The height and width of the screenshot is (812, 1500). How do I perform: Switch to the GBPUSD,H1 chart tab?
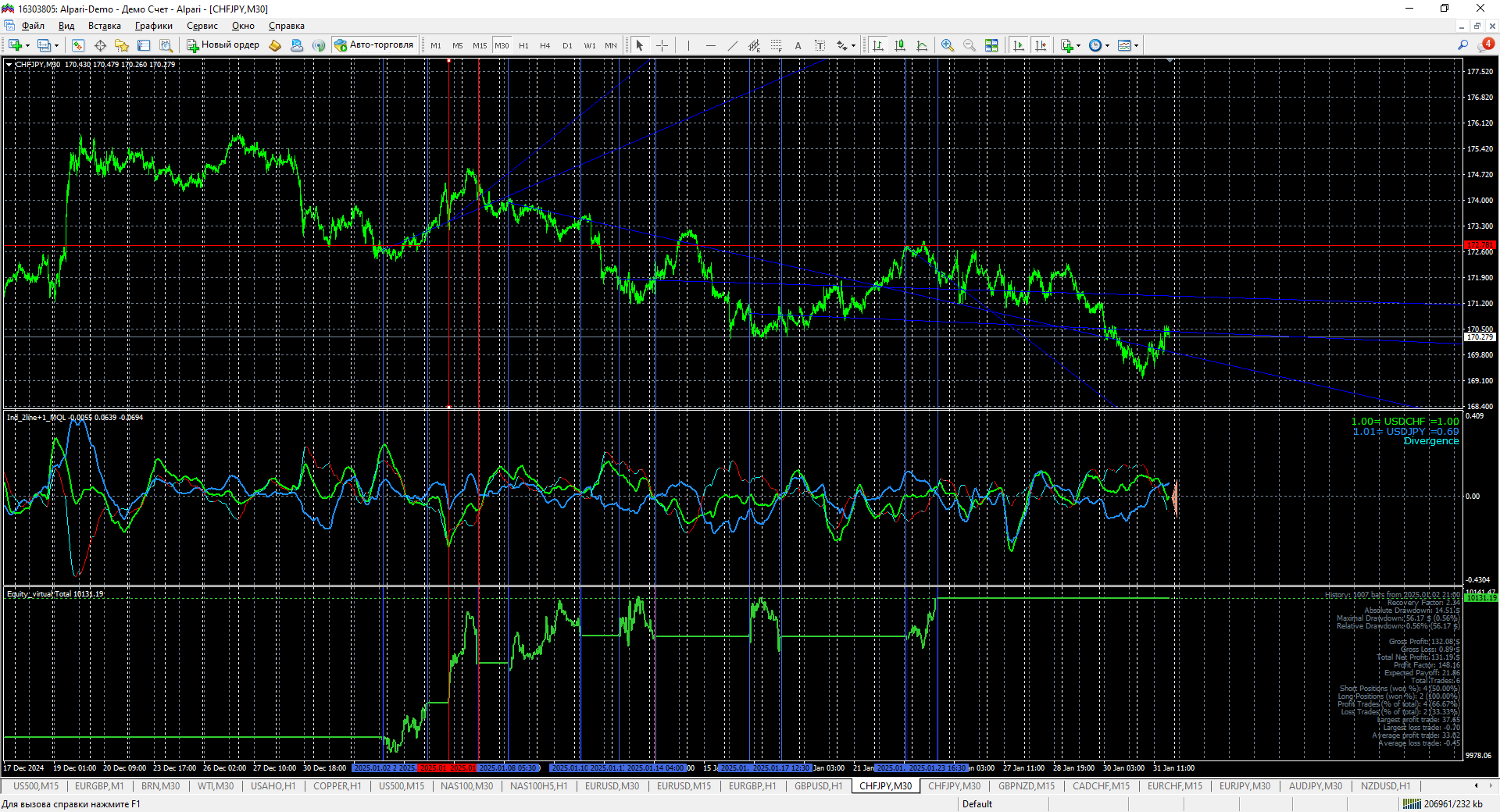[819, 786]
